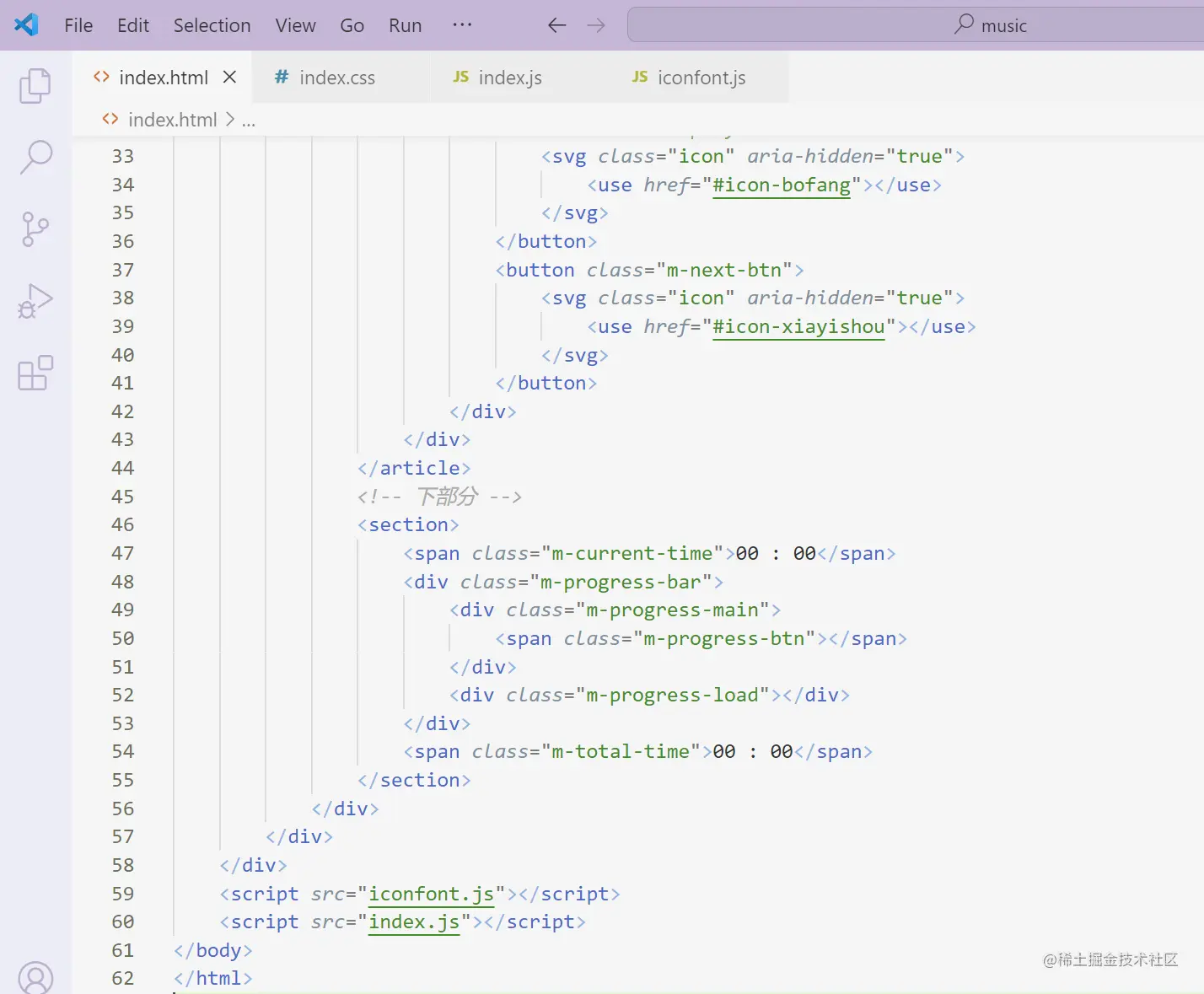The width and height of the screenshot is (1204, 994).
Task: Click the closing body tag
Action: tap(213, 950)
